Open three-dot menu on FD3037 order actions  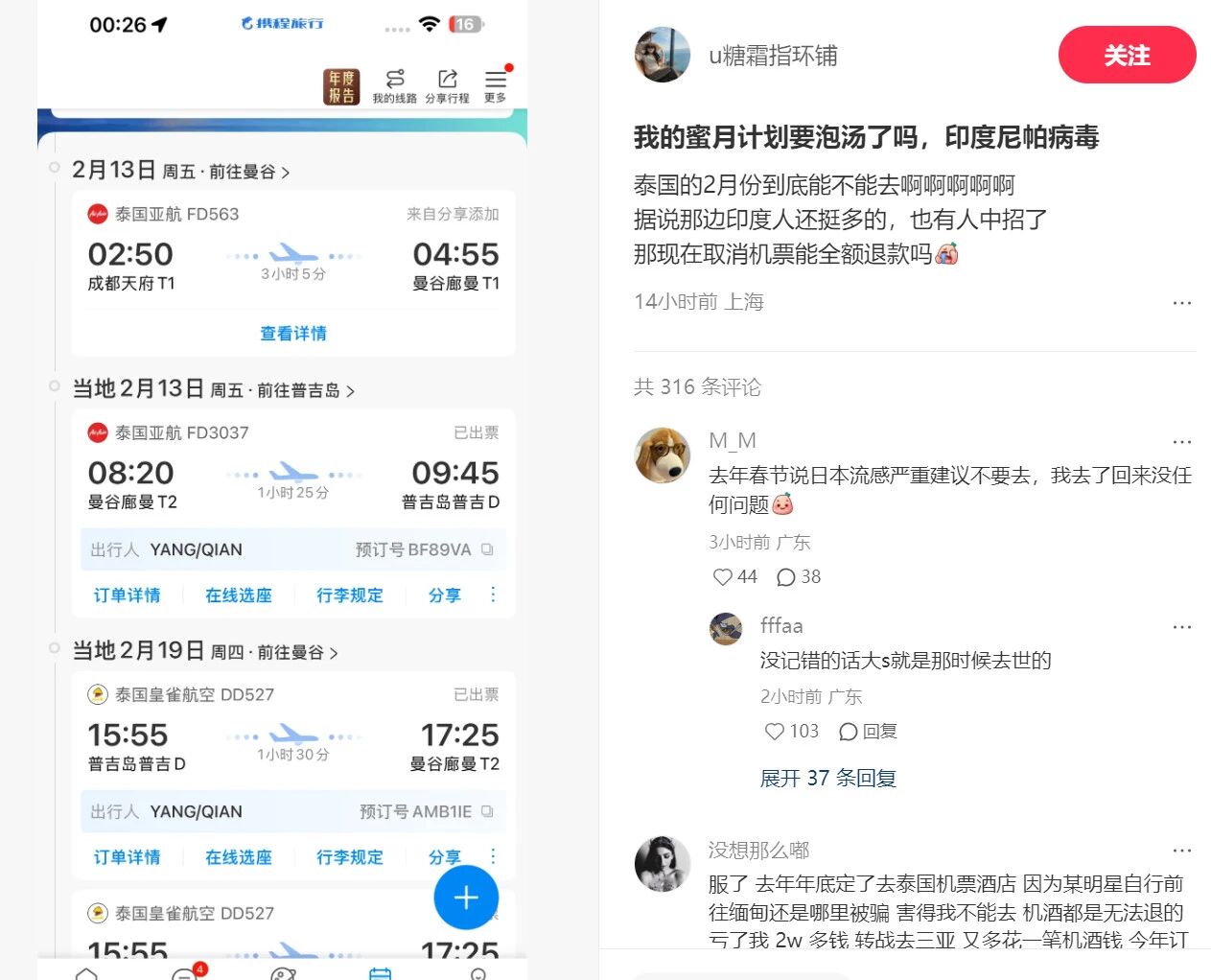[x=493, y=595]
